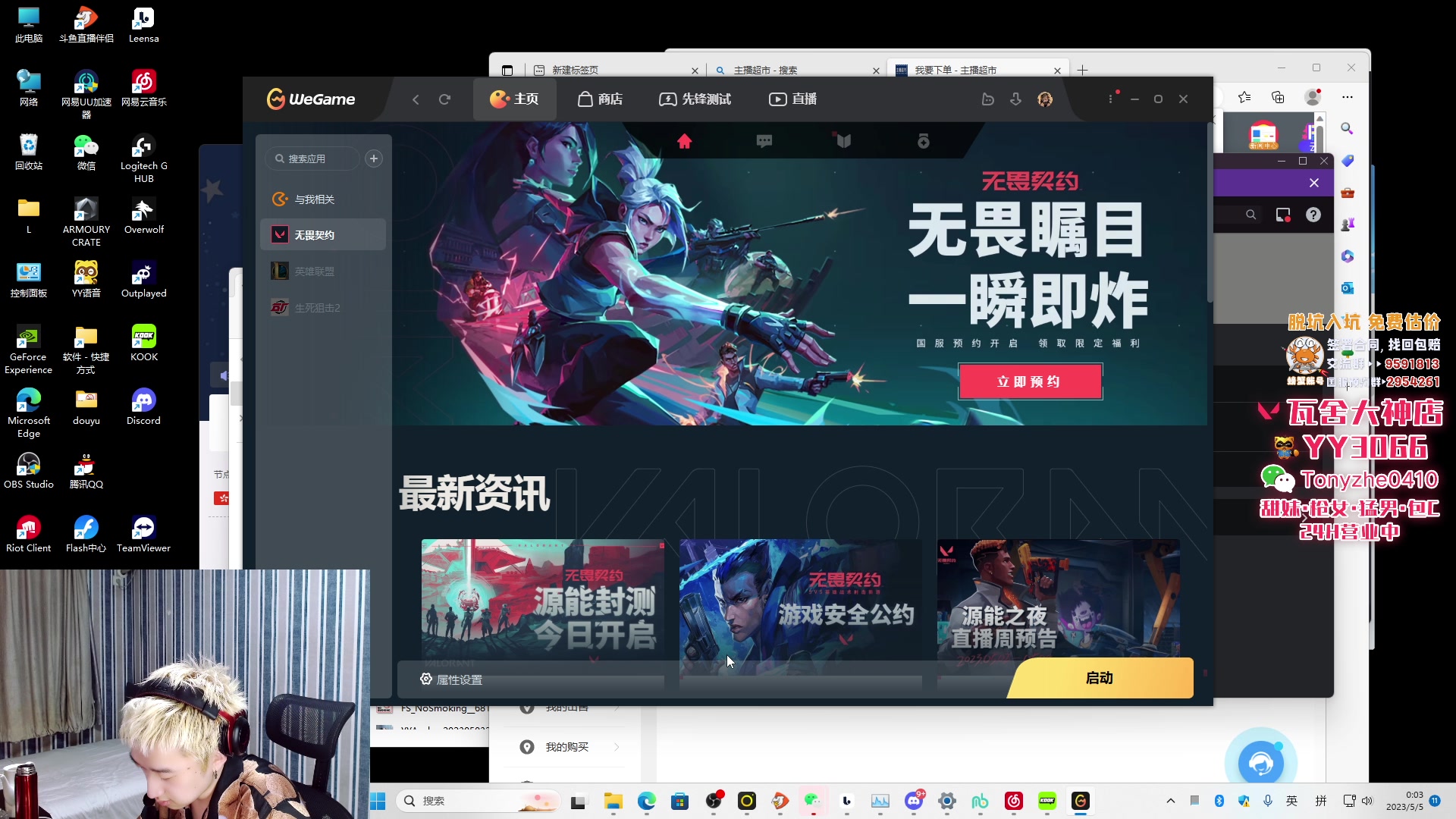The width and height of the screenshot is (1456, 819).
Task: Open Edge settings and more menu
Action: [1348, 97]
